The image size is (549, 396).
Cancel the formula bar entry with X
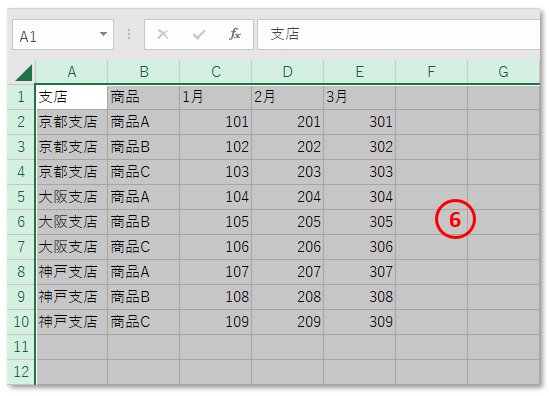pyautogui.click(x=163, y=34)
